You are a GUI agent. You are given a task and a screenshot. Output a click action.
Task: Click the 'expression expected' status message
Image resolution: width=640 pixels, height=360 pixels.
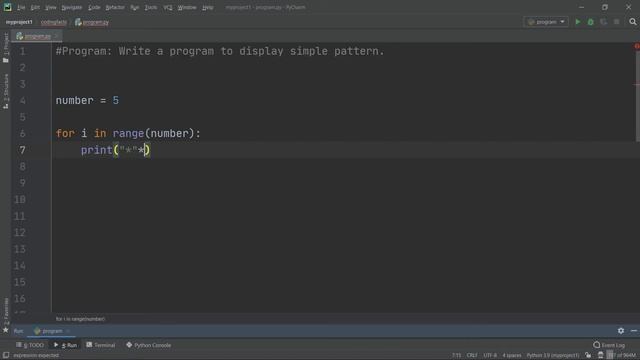36,356
